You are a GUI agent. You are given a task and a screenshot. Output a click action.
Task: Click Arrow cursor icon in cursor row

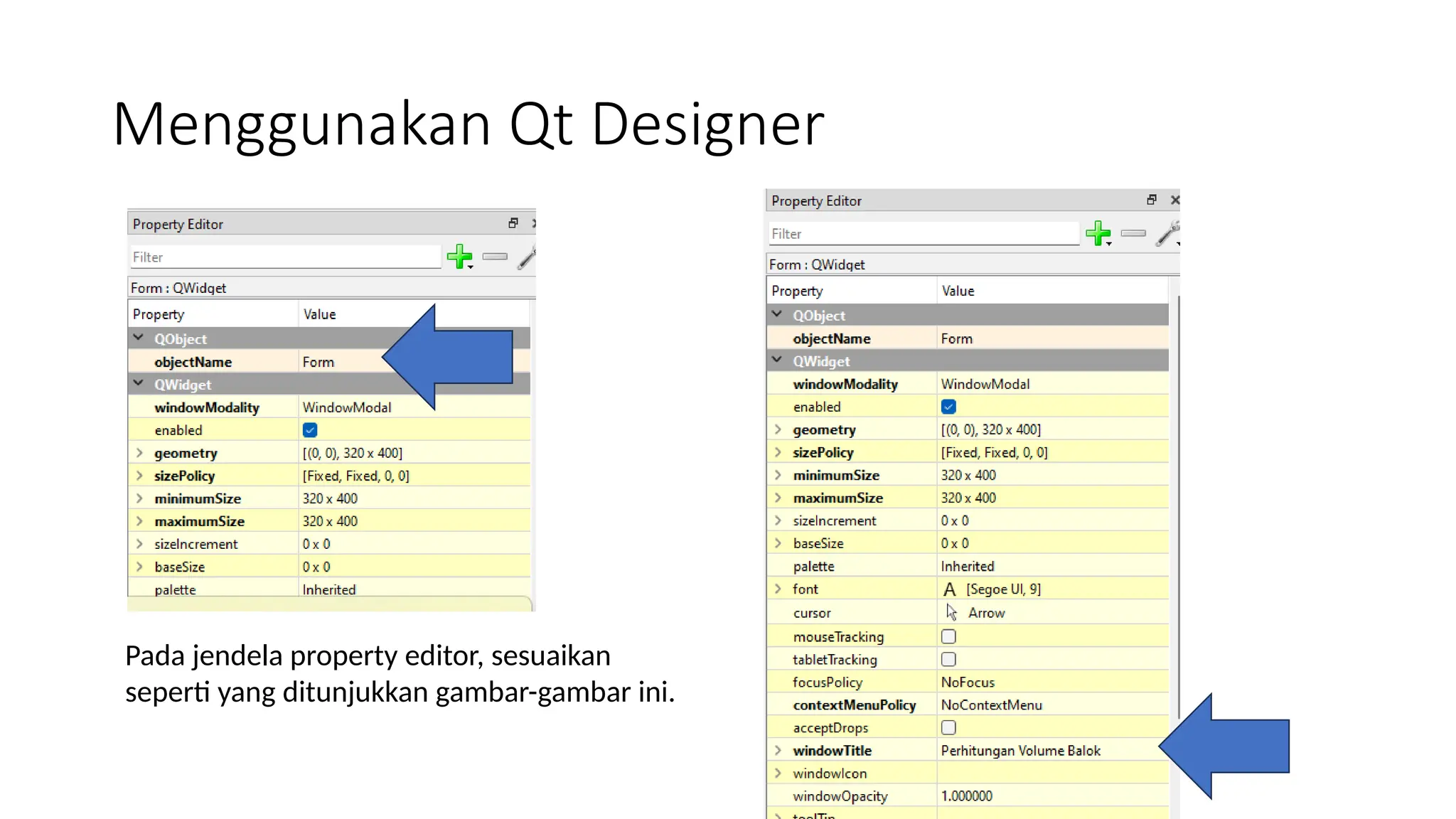[951, 612]
